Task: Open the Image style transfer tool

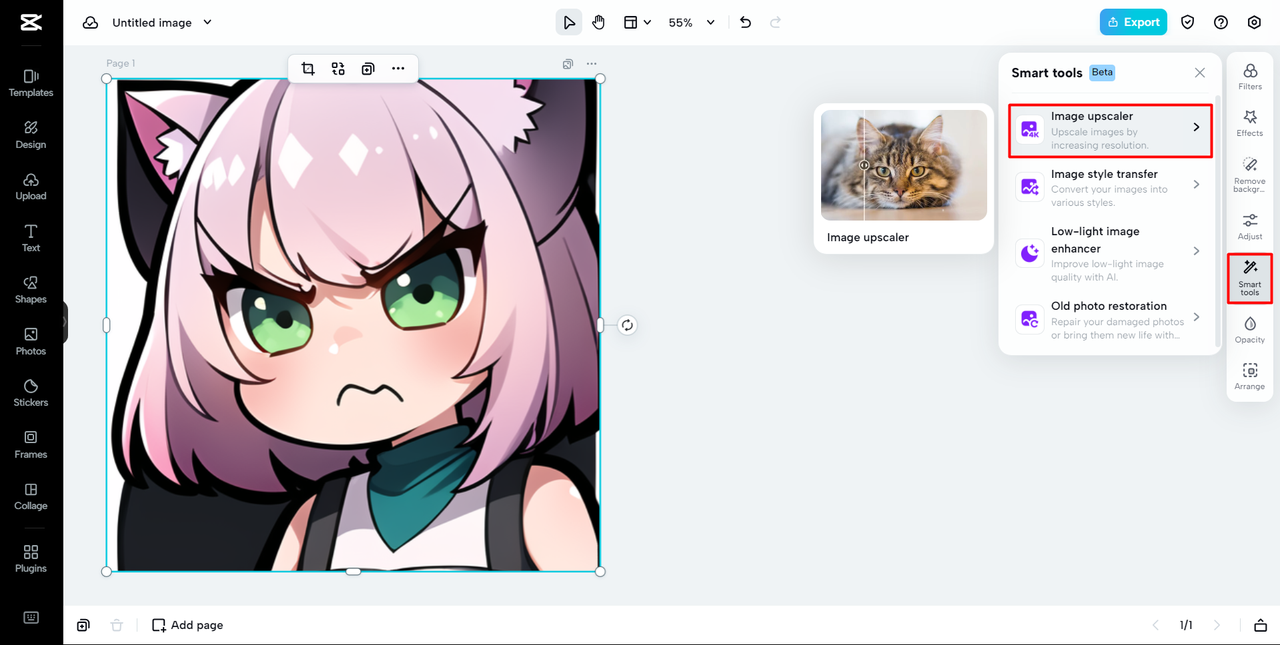Action: [1110, 187]
